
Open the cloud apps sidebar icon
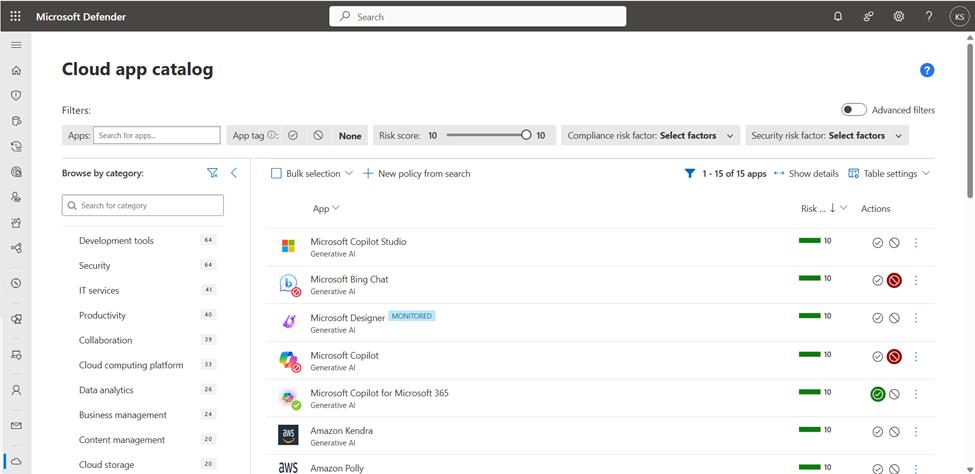(x=16, y=462)
